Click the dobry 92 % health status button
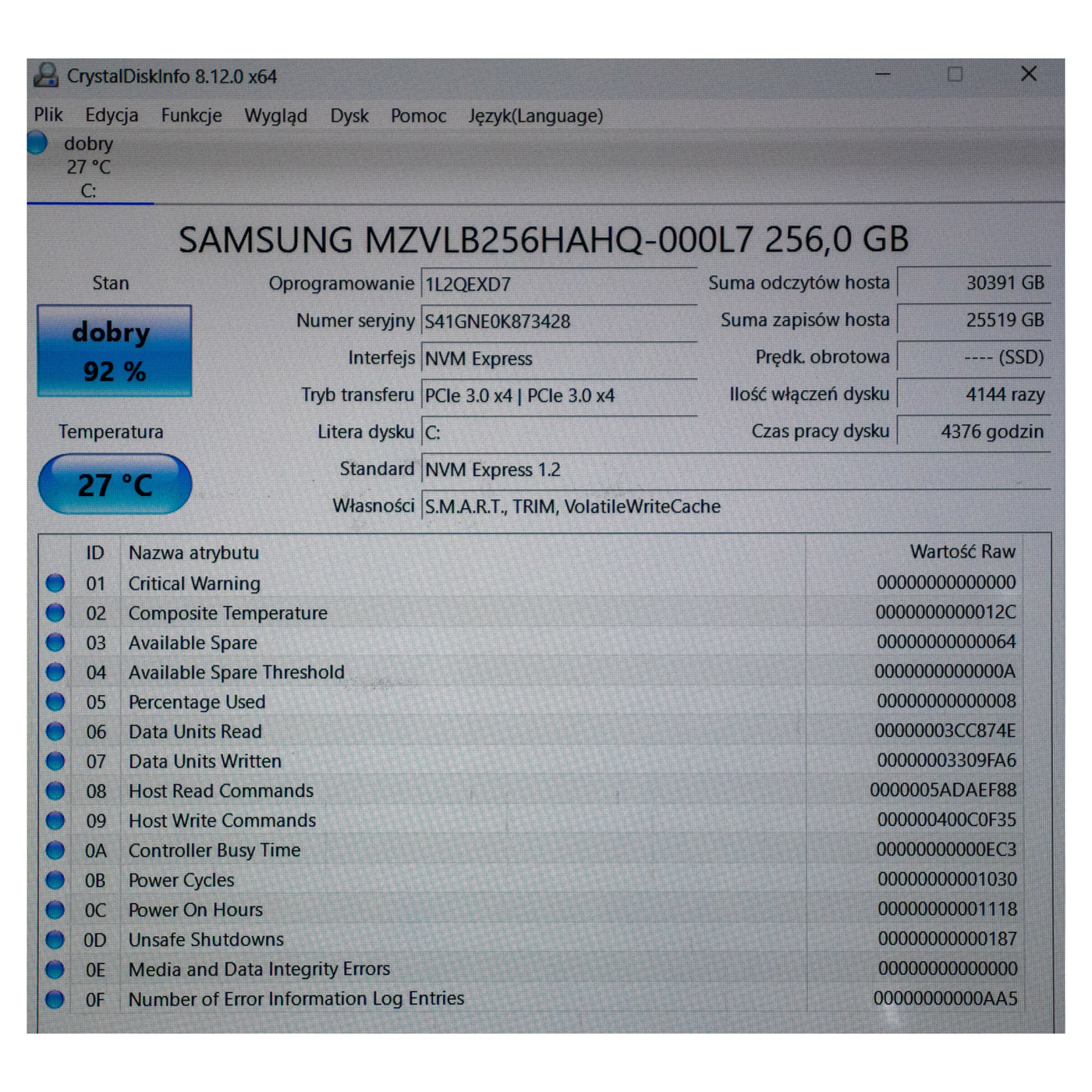This screenshot has height=1092, width=1092. click(x=114, y=351)
